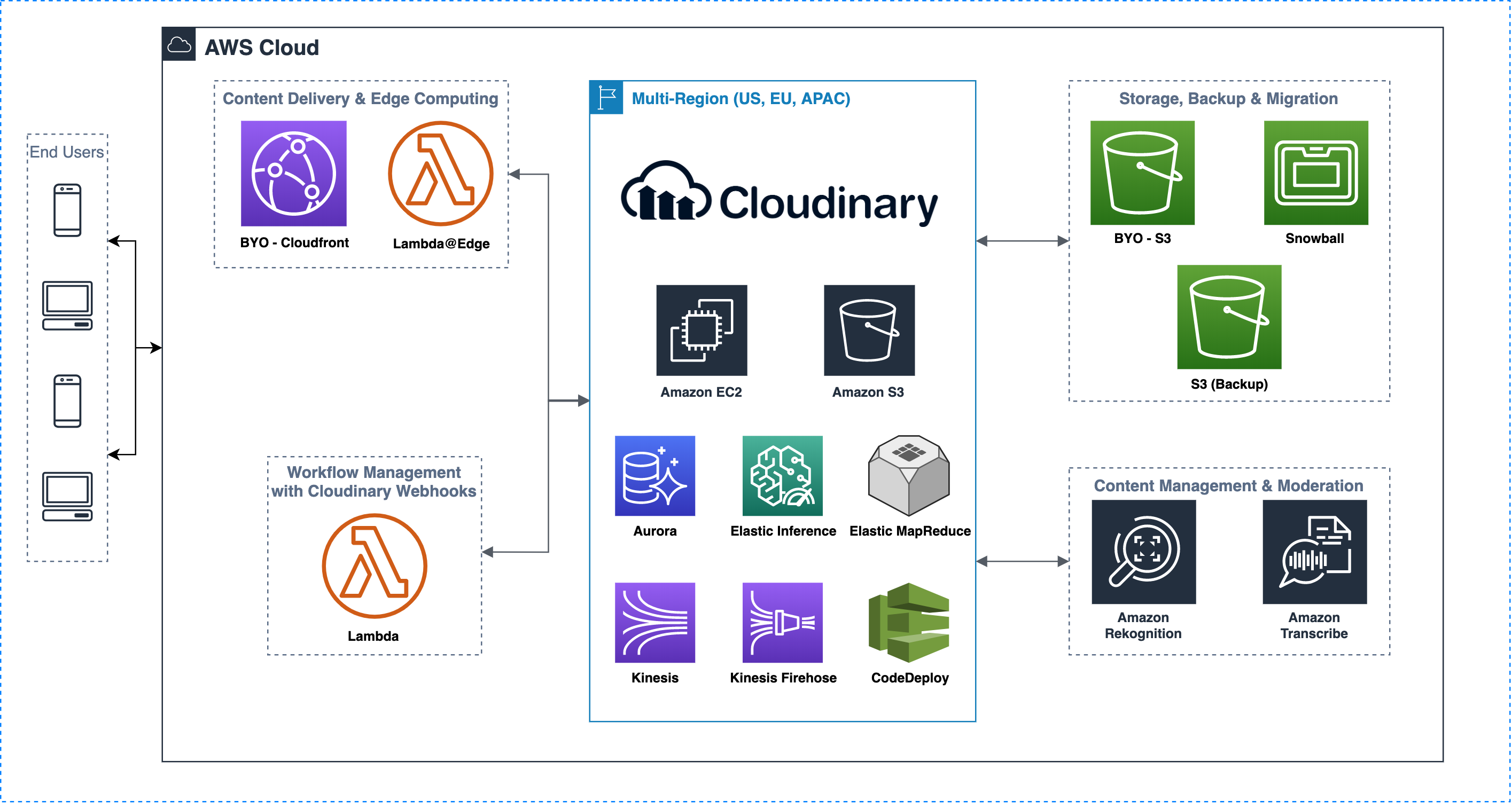Image resolution: width=1512 pixels, height=809 pixels.
Task: Click the lower mobile phone icon
Action: [67, 401]
